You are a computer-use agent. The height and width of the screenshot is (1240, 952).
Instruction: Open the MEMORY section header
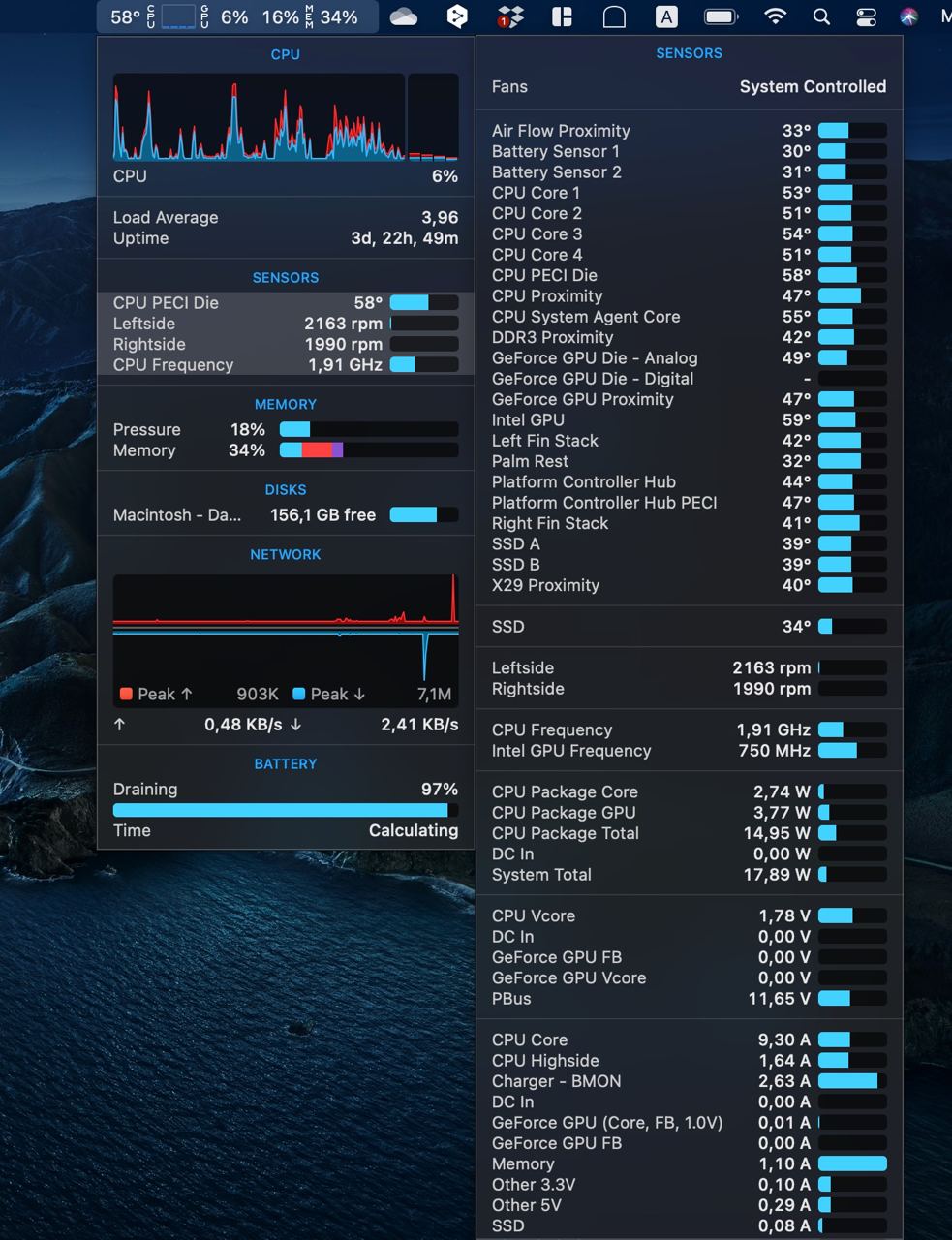click(x=285, y=404)
